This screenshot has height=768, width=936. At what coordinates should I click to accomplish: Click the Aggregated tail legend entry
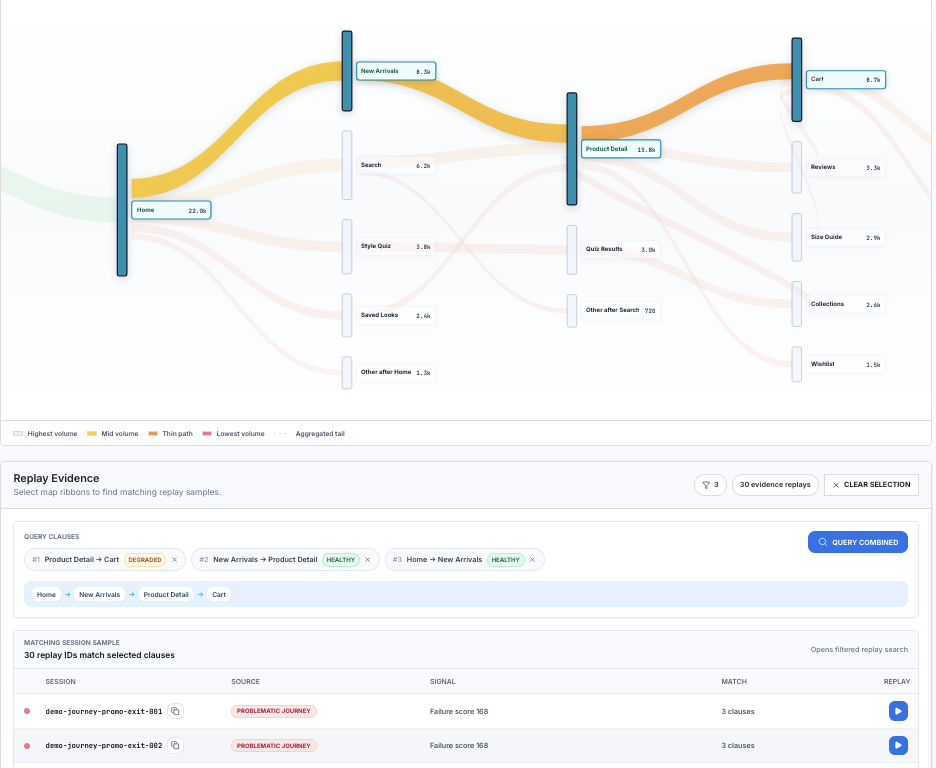tap(309, 434)
